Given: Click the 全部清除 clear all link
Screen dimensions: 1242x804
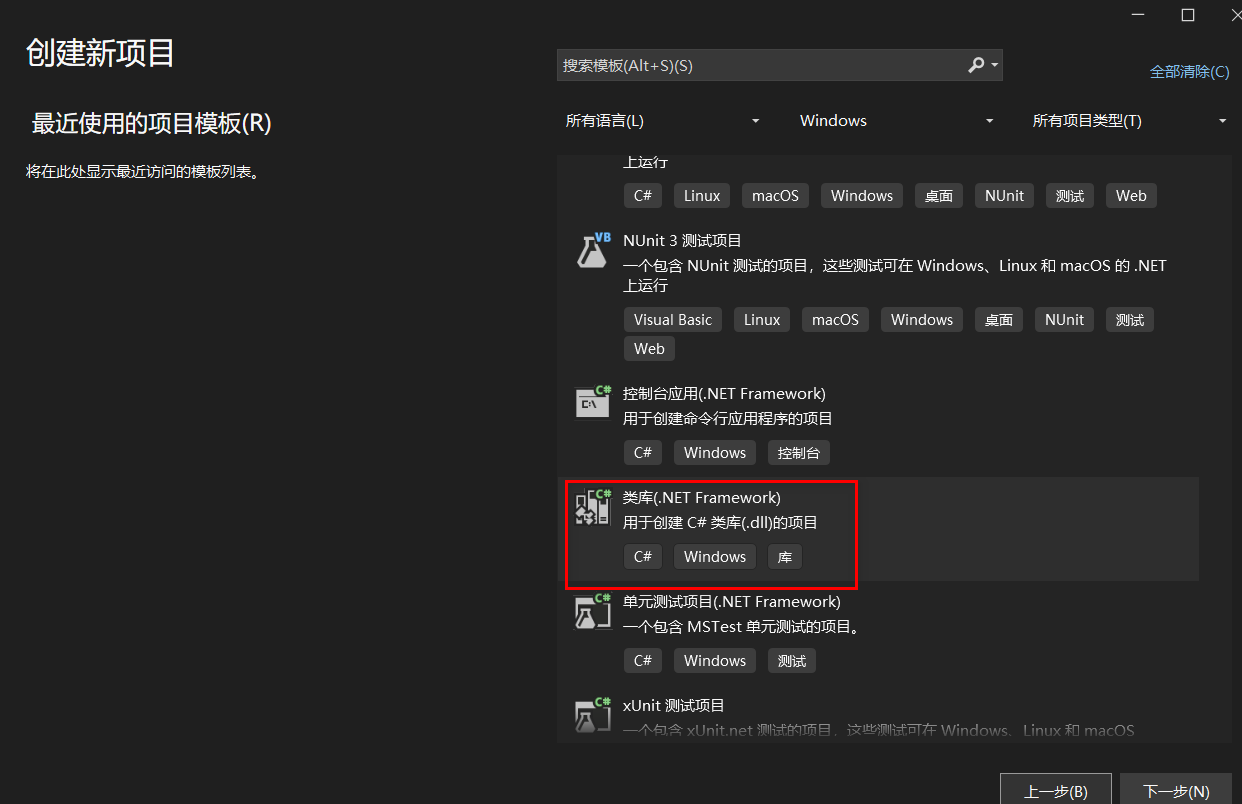Looking at the screenshot, I should [x=1189, y=72].
